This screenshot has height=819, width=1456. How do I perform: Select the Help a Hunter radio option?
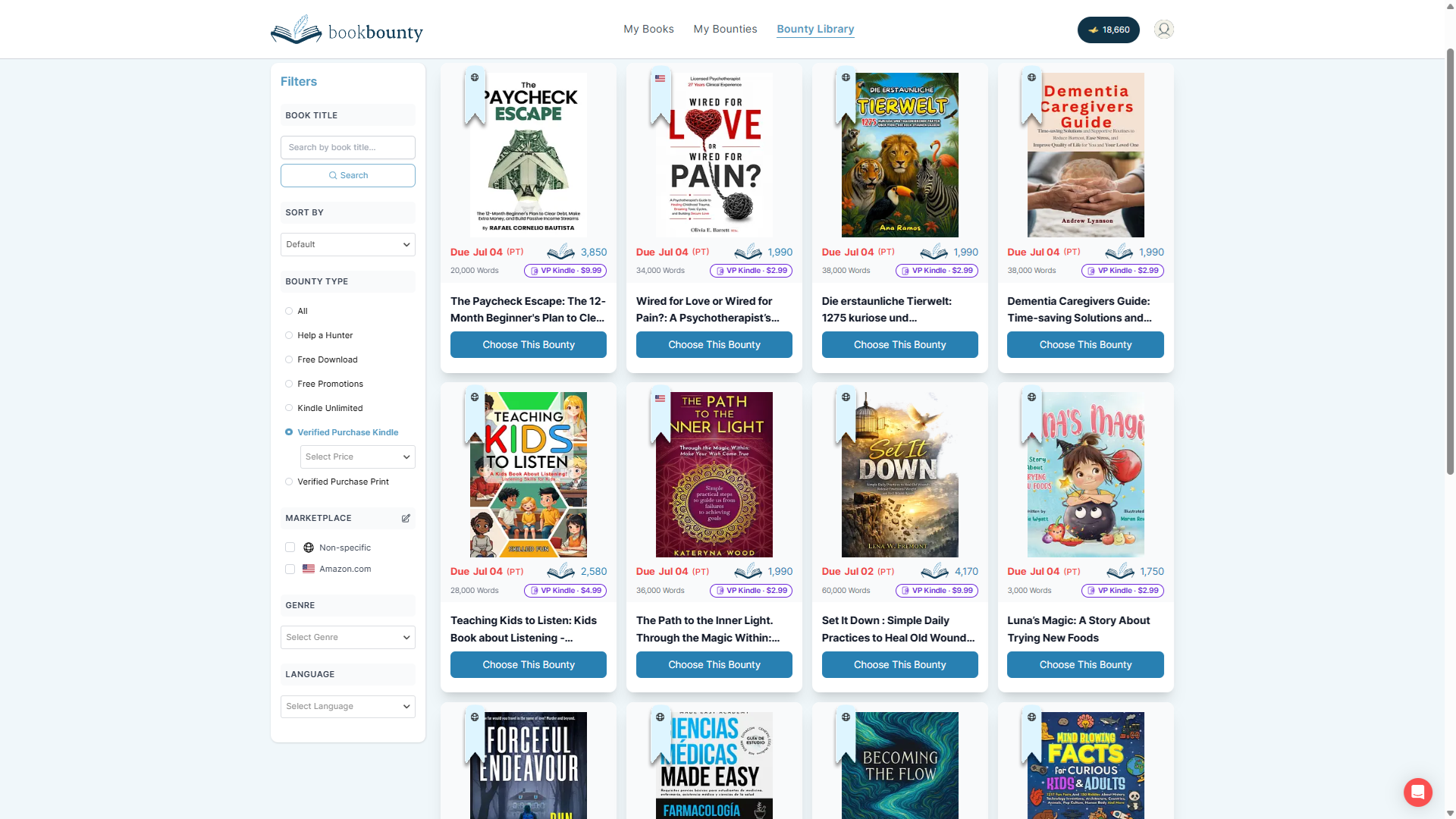point(289,335)
